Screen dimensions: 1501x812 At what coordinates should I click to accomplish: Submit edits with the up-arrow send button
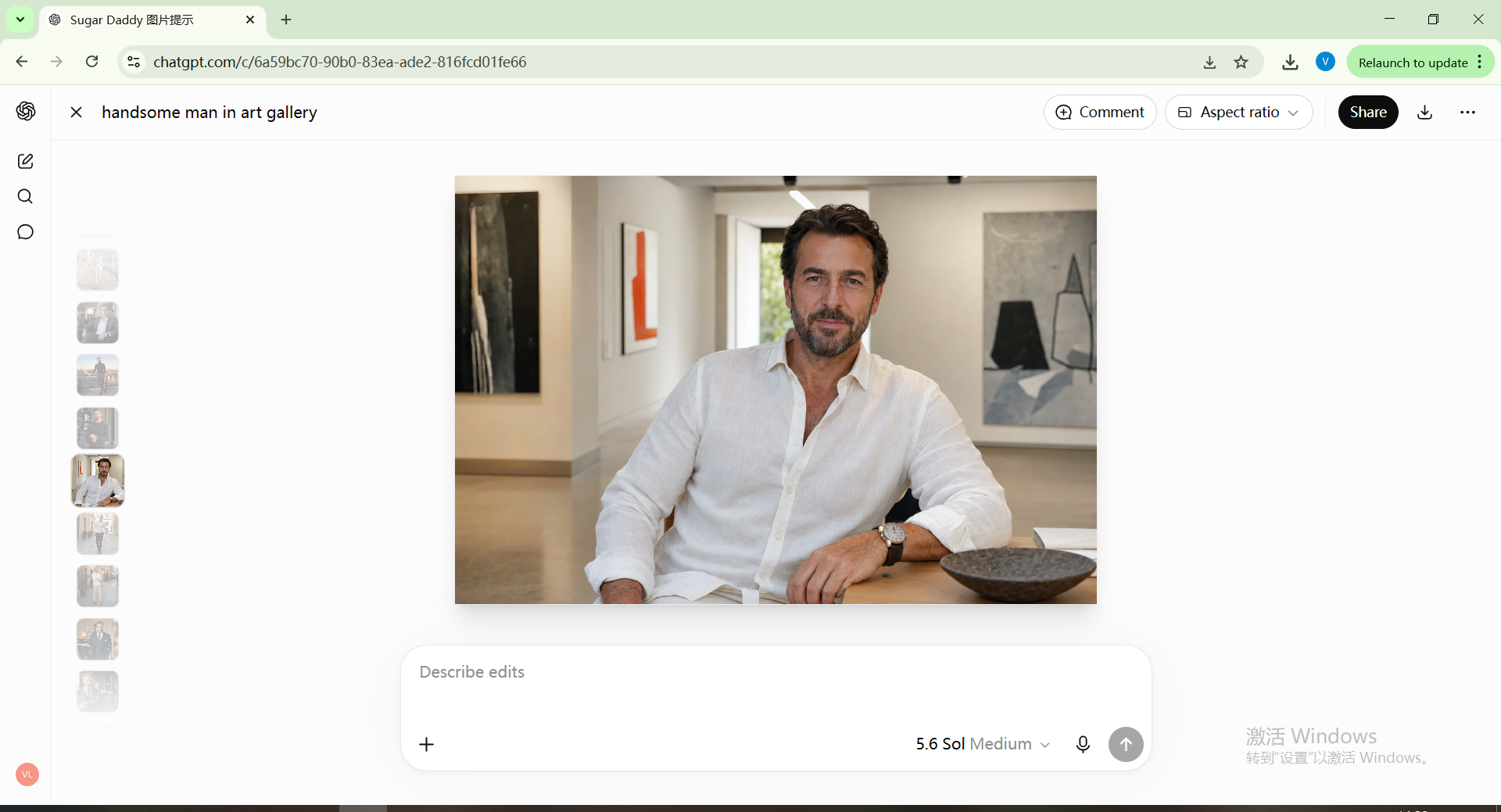(x=1126, y=744)
